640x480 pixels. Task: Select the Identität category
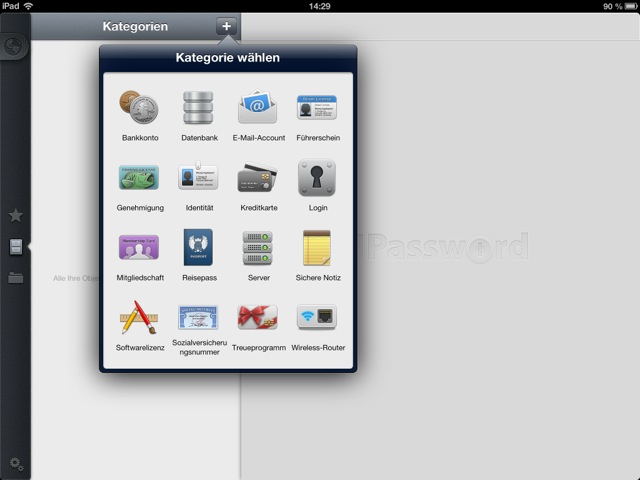(199, 177)
